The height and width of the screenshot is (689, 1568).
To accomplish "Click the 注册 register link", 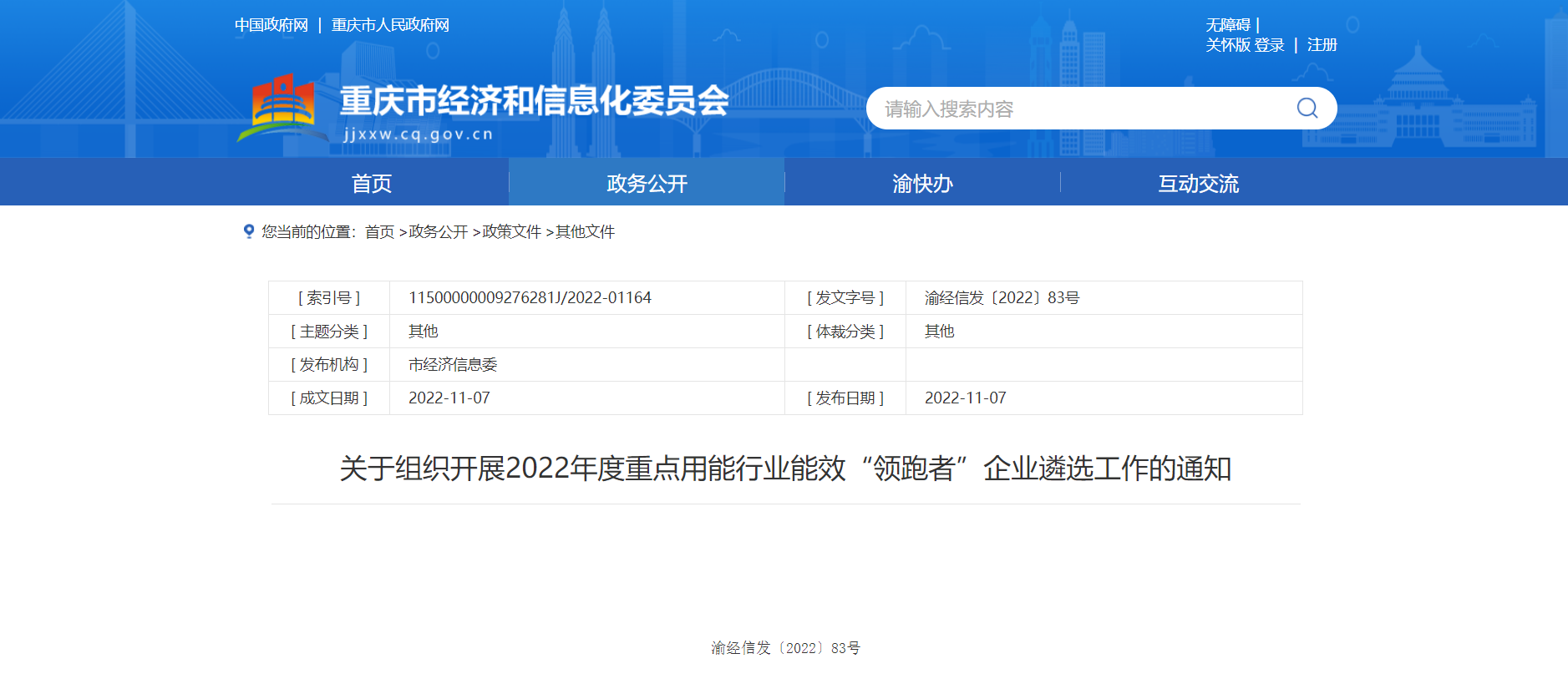I will click(1322, 45).
